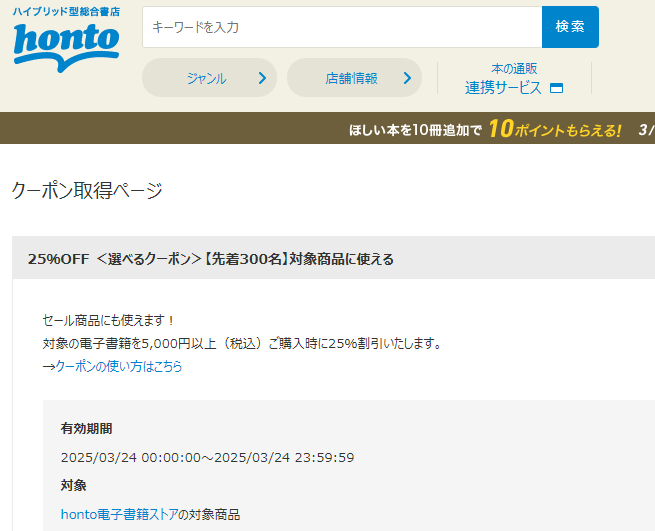The image size is (655, 531).
Task: Click the 検索 search button
Action: coord(570,27)
